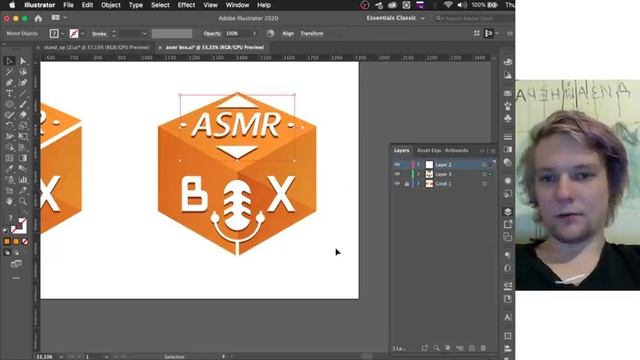Switch to the Artboards tab
This screenshot has width=640, height=360.
click(x=457, y=151)
